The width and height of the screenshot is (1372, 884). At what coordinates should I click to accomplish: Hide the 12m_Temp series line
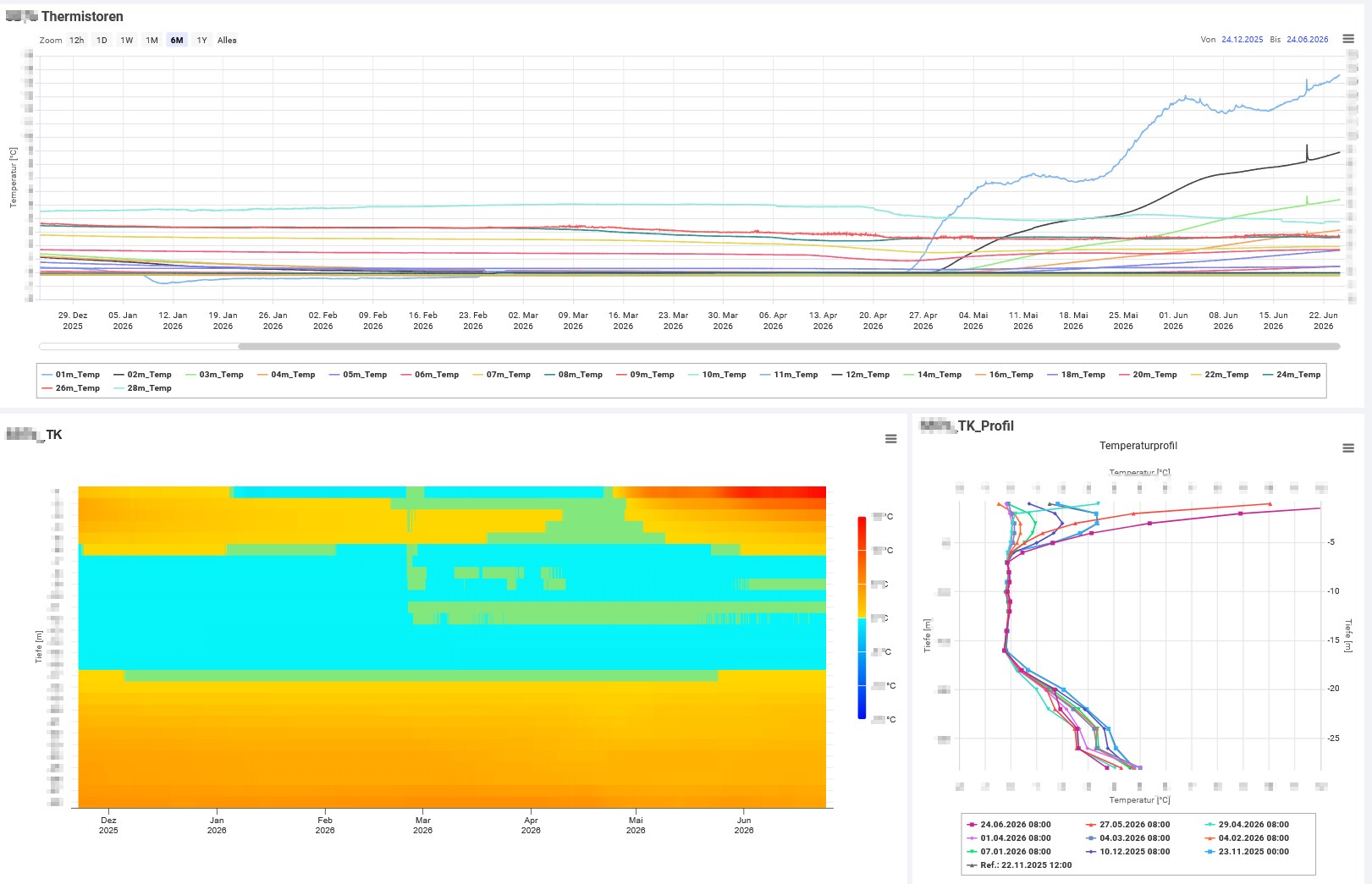pos(861,375)
